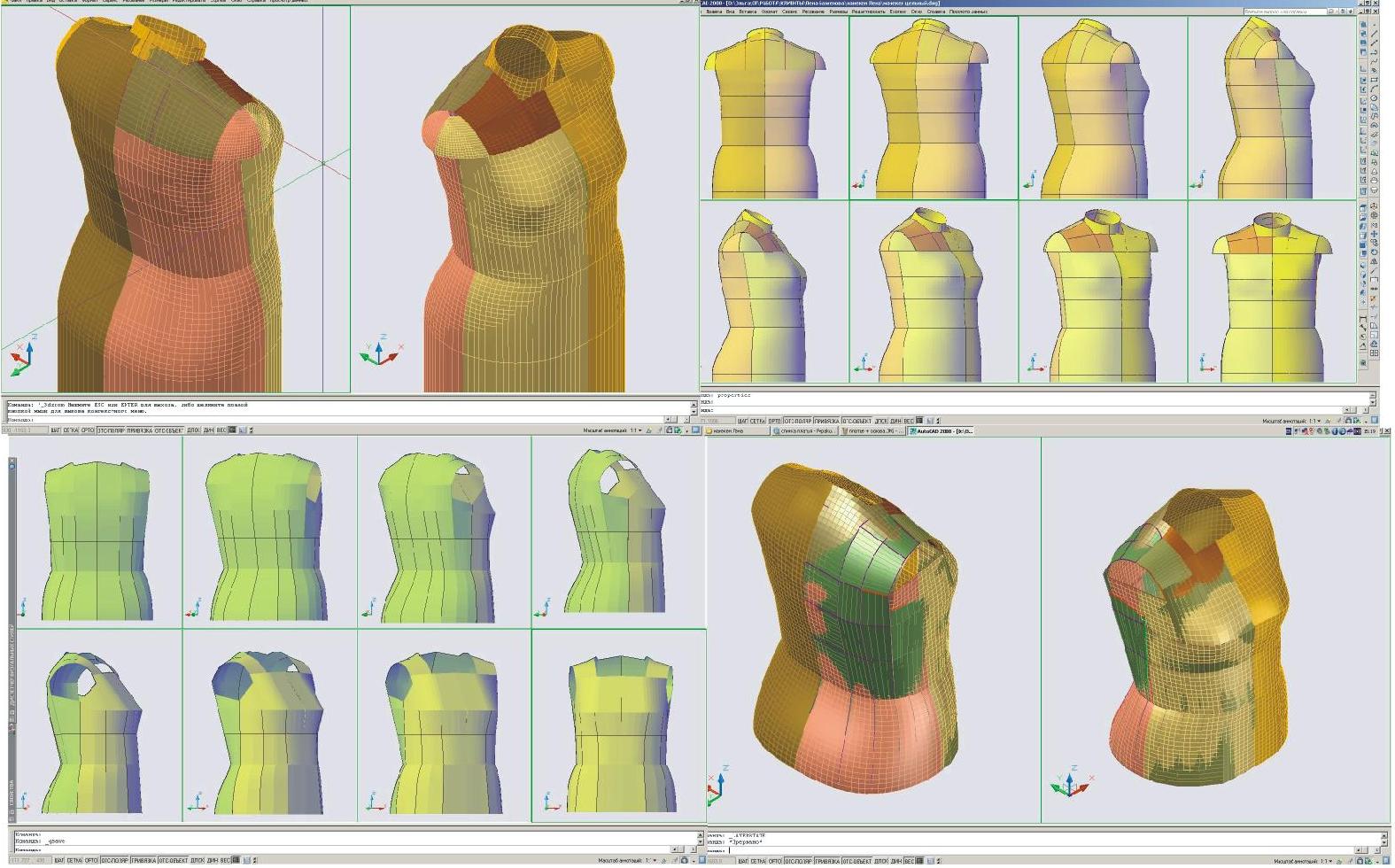Switch to the 'манекен Лена' taskbar folder
Viewport: 1395px width, 868px height.
tap(737, 431)
